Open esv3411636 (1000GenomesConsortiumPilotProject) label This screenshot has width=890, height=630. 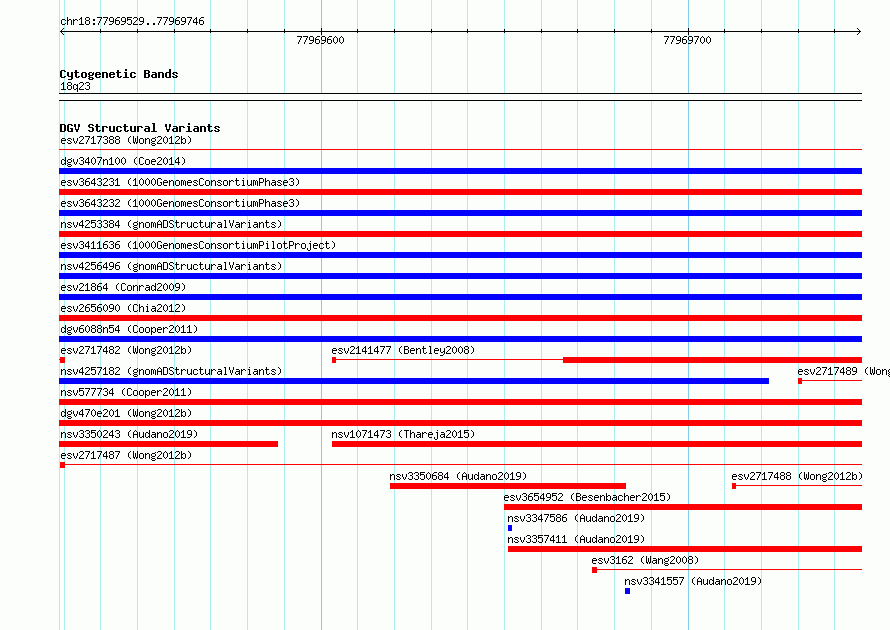tap(198, 245)
